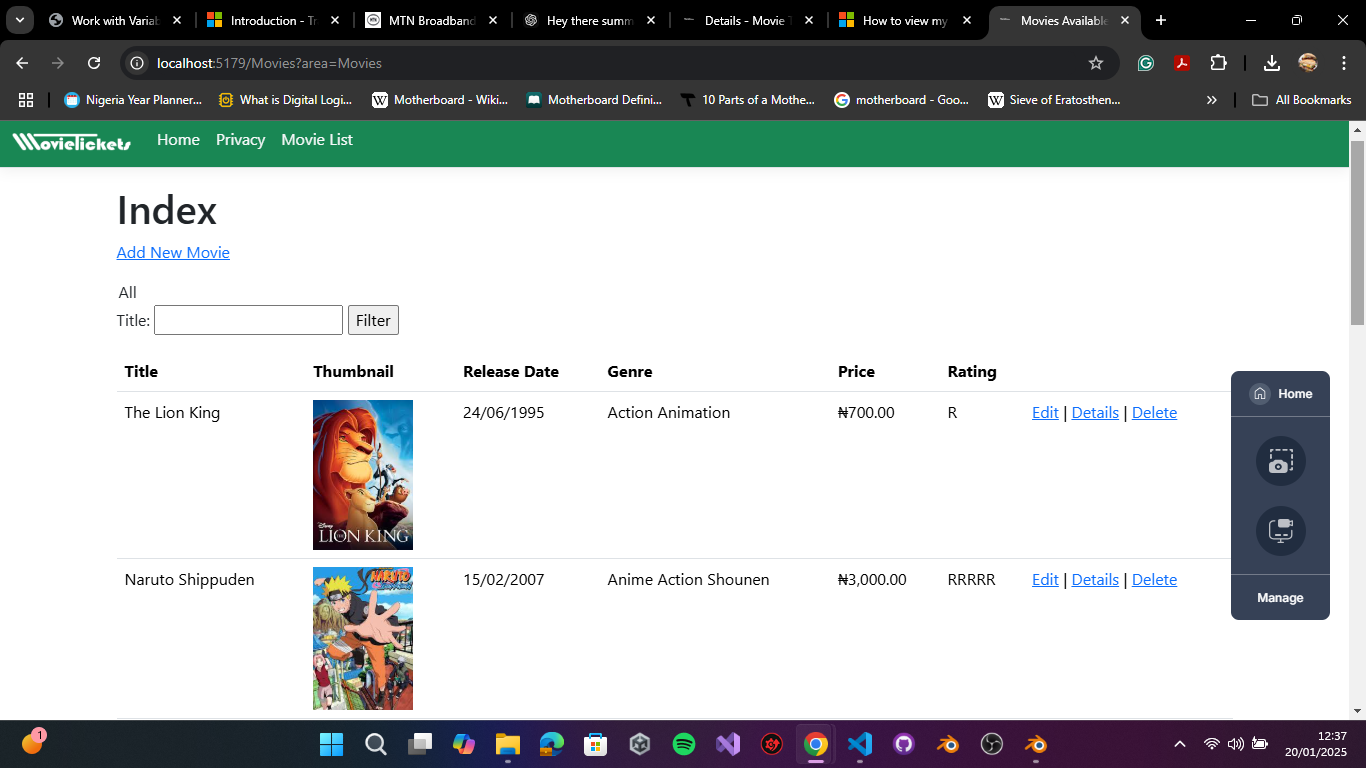Go back using the browser back arrow
This screenshot has height=768, width=1366.
22,63
